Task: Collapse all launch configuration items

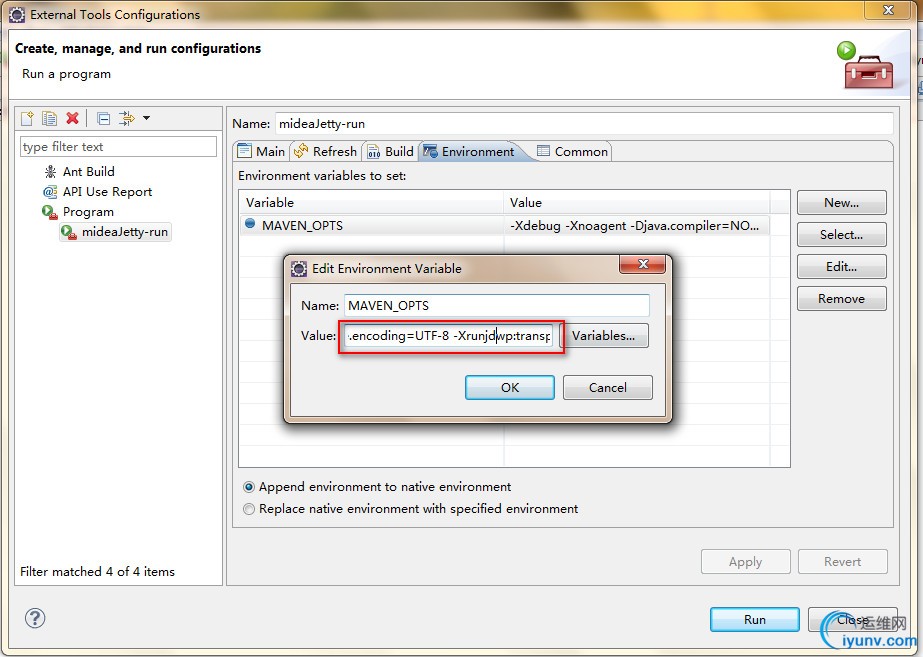Action: (104, 119)
